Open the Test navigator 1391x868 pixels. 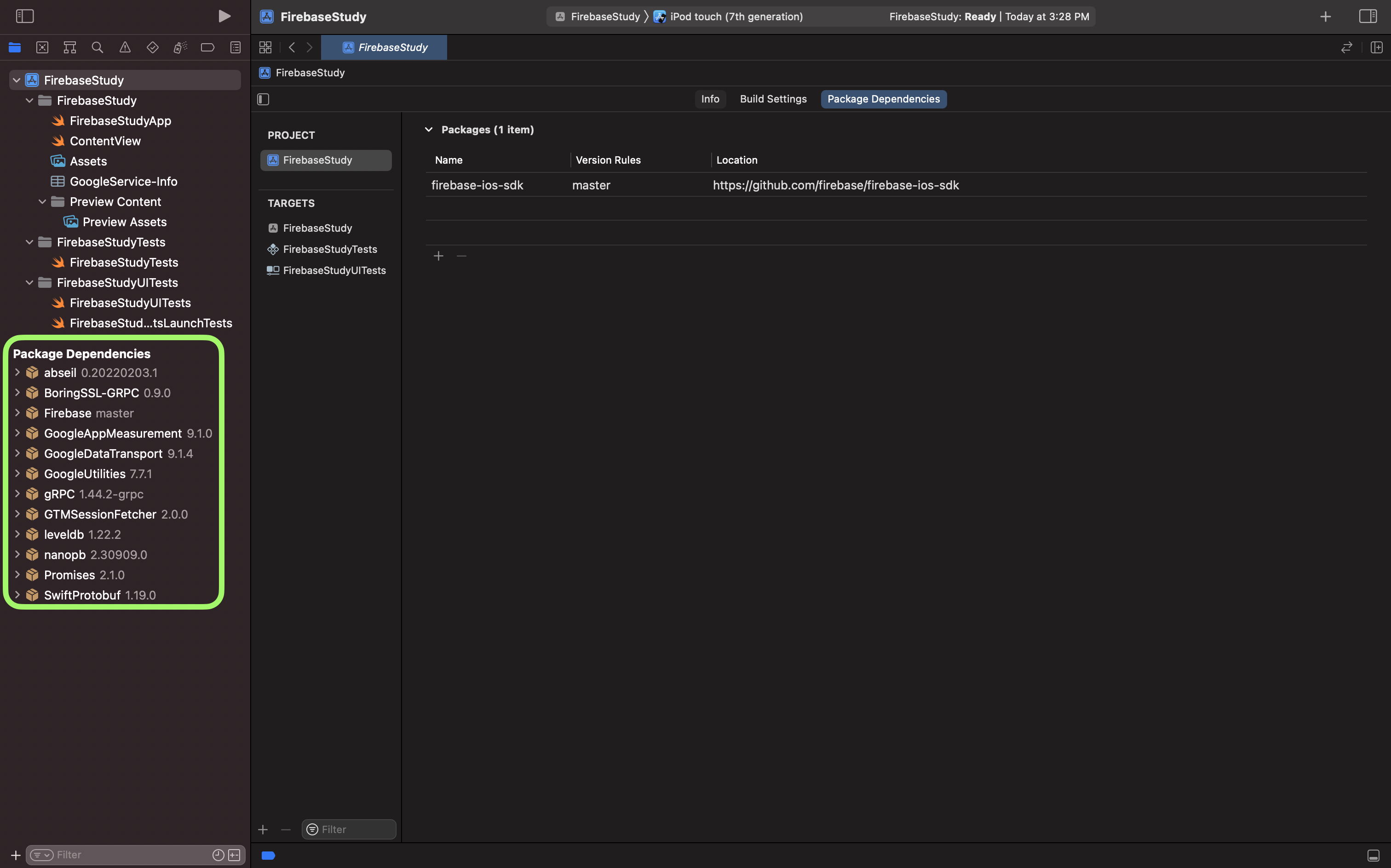point(152,47)
